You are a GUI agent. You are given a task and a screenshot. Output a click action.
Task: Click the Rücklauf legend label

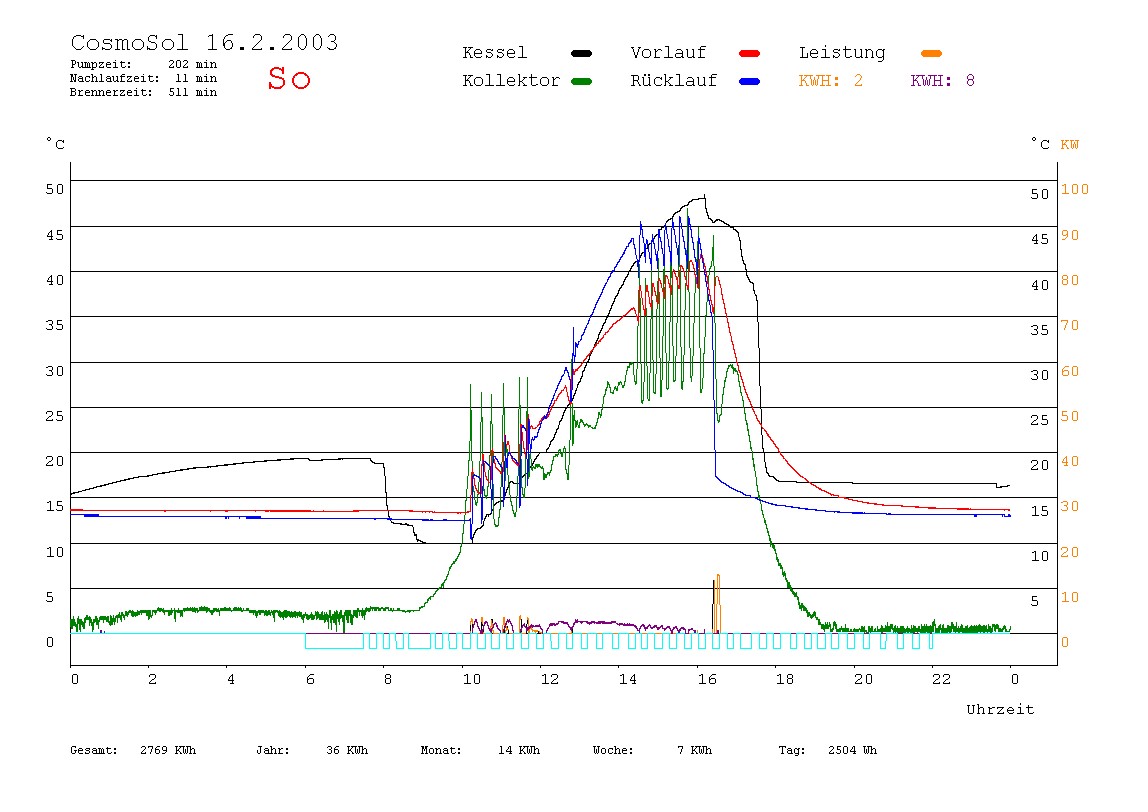click(x=674, y=81)
